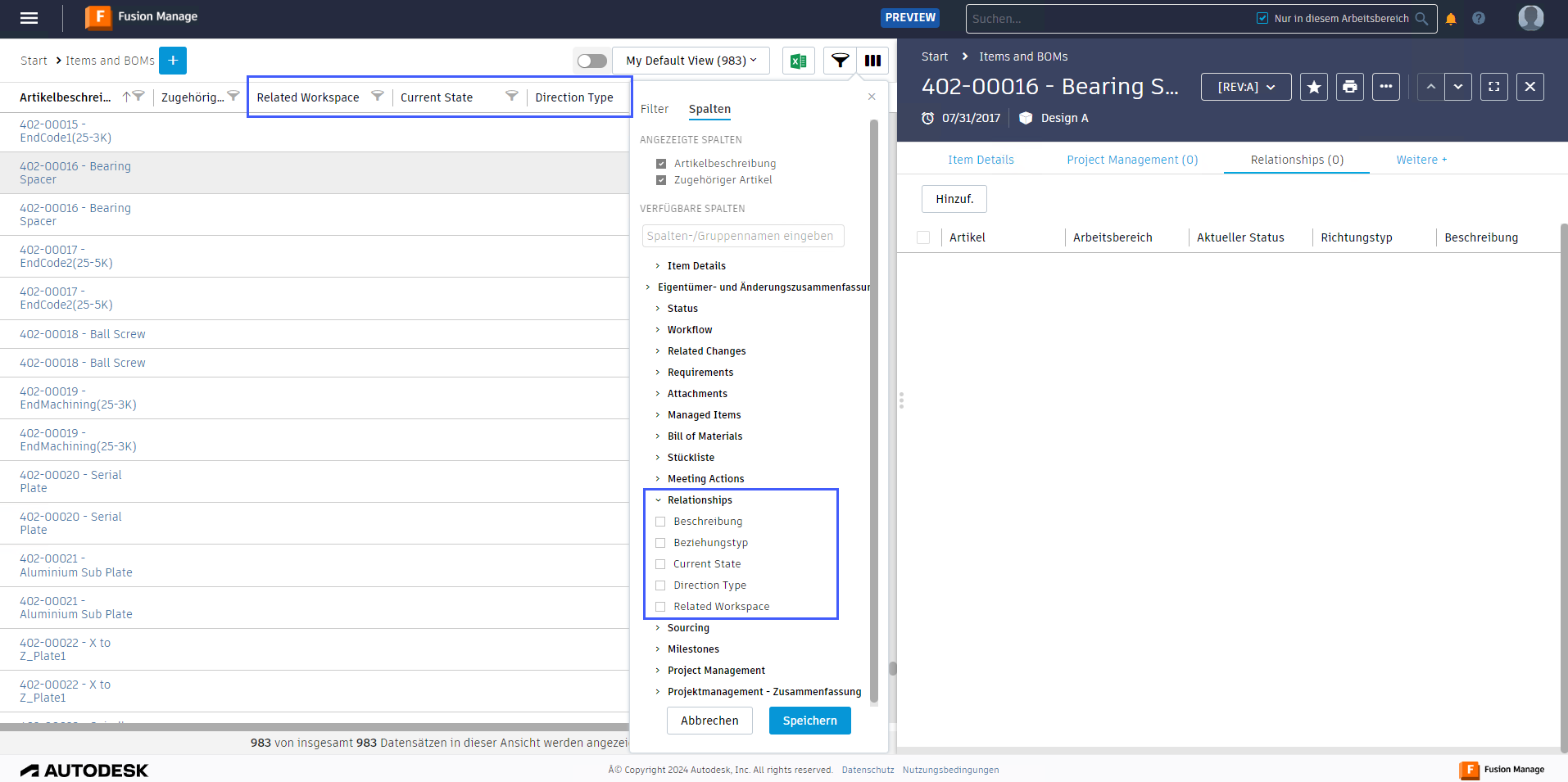1568x782 pixels.
Task: Add a new item with plus button
Action: pos(173,61)
